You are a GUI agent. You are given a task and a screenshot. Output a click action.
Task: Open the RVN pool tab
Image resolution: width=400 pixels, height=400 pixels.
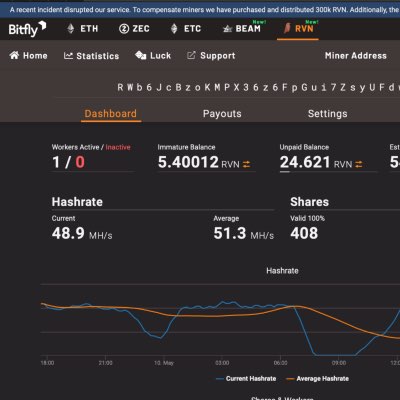(299, 29)
